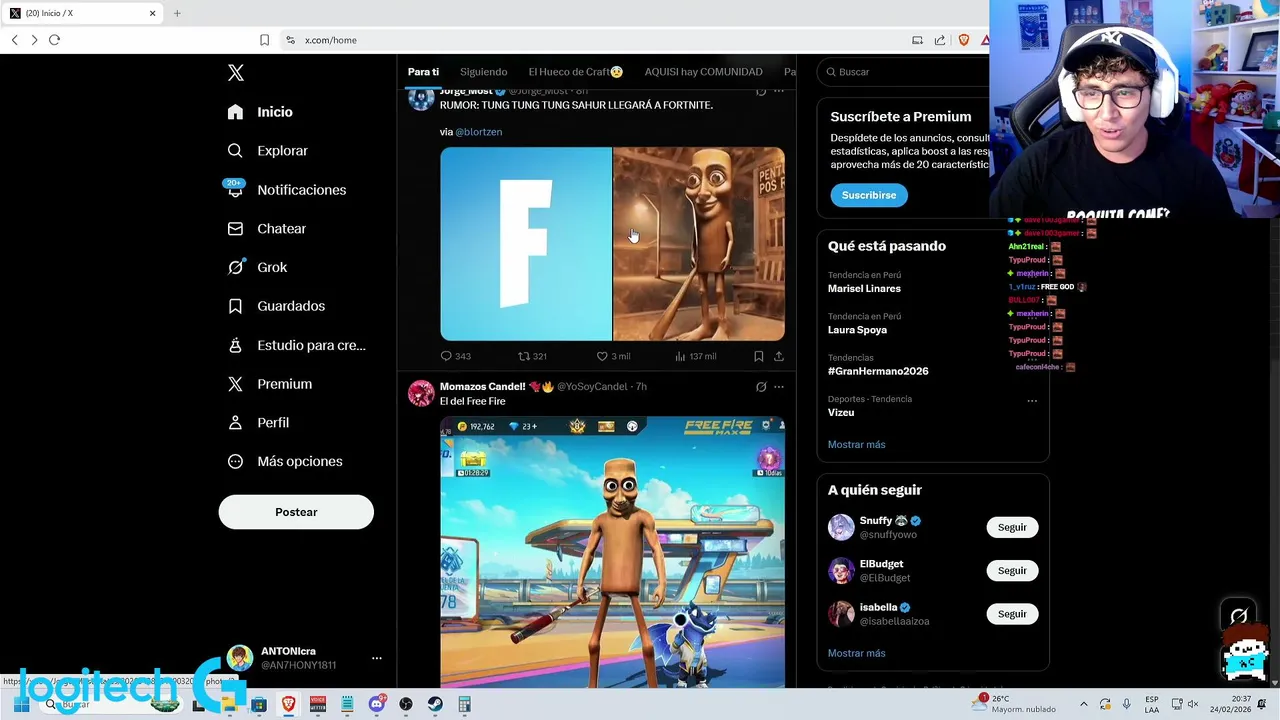1280x720 pixels.
Task: Click the Buscar search field
Action: tap(905, 72)
